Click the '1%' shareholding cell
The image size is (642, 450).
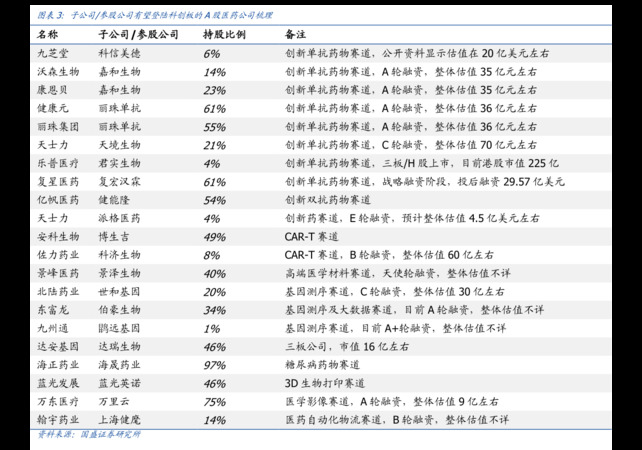pos(212,329)
